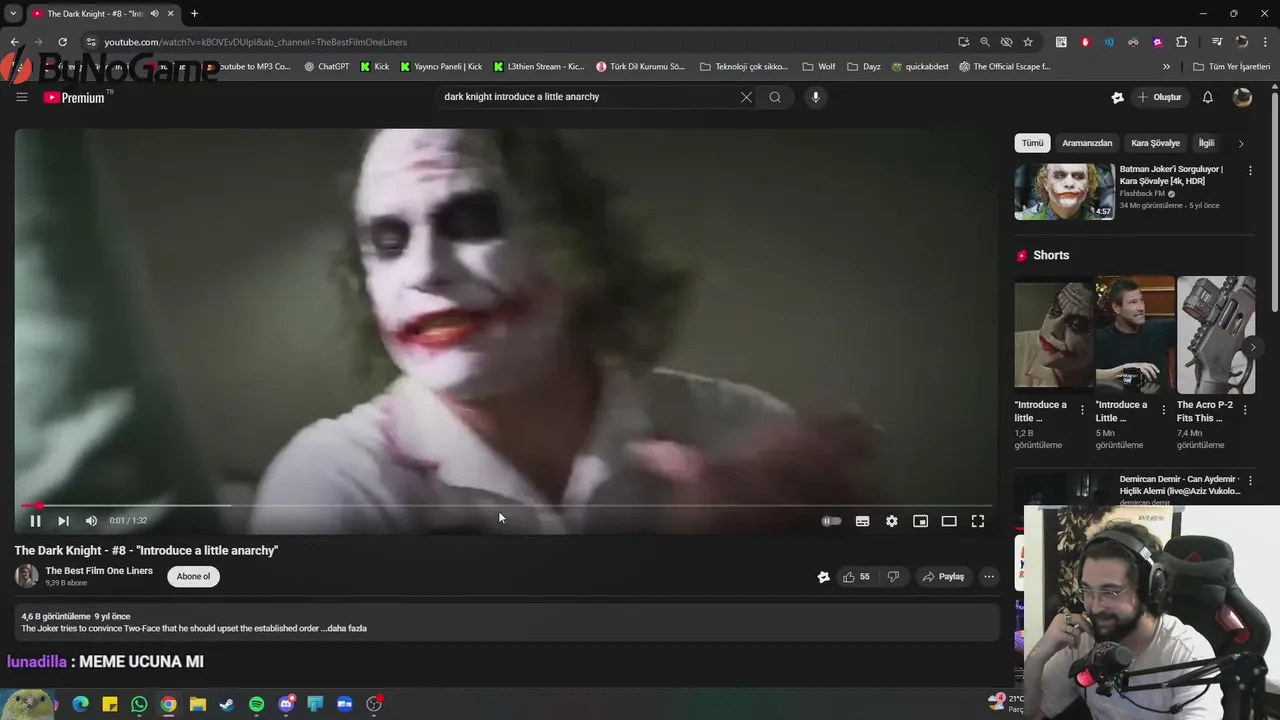
Task: Click the channel avatar under the video
Action: pyautogui.click(x=27, y=576)
